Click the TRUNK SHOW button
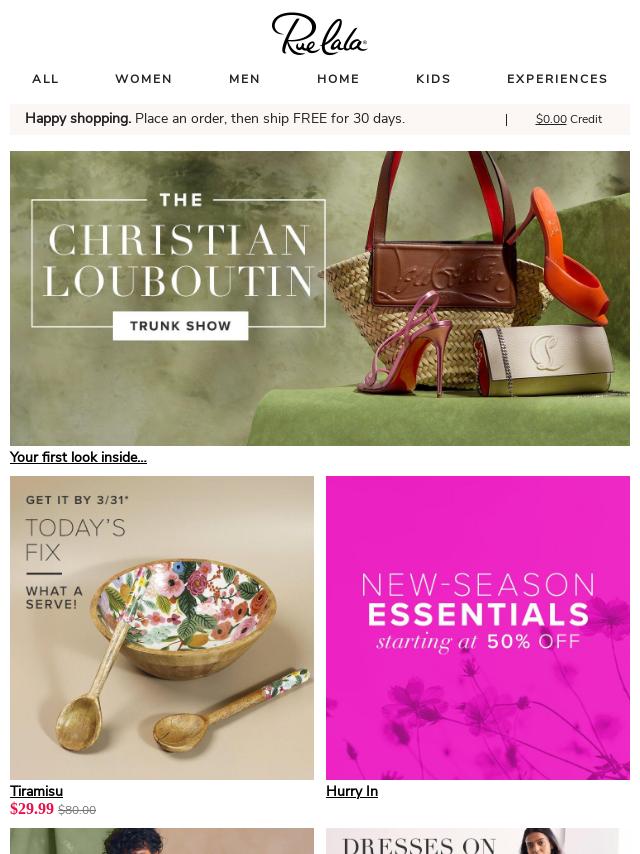The width and height of the screenshot is (640, 854). point(180,326)
